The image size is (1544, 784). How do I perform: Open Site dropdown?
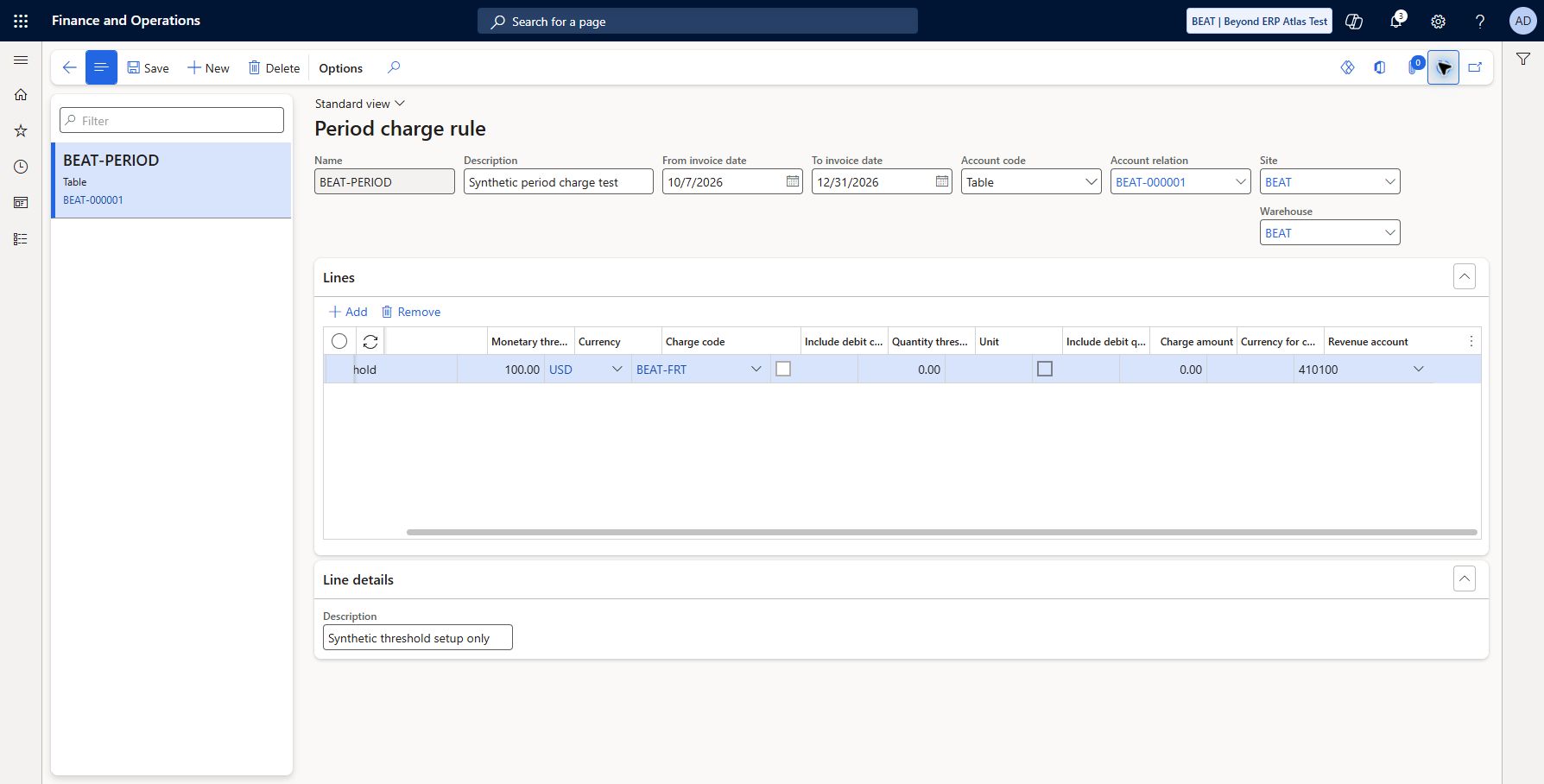click(1390, 181)
